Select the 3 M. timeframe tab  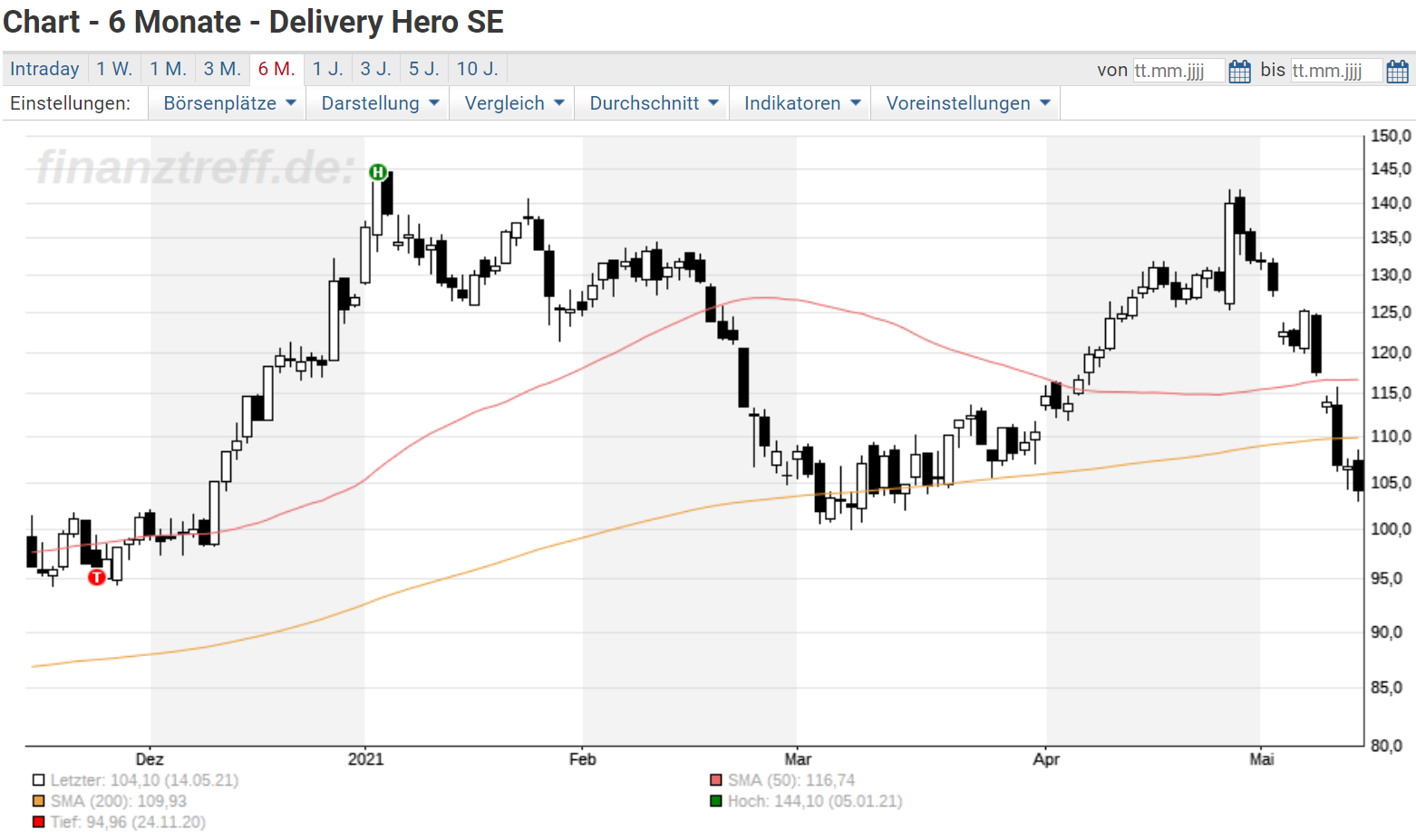222,69
